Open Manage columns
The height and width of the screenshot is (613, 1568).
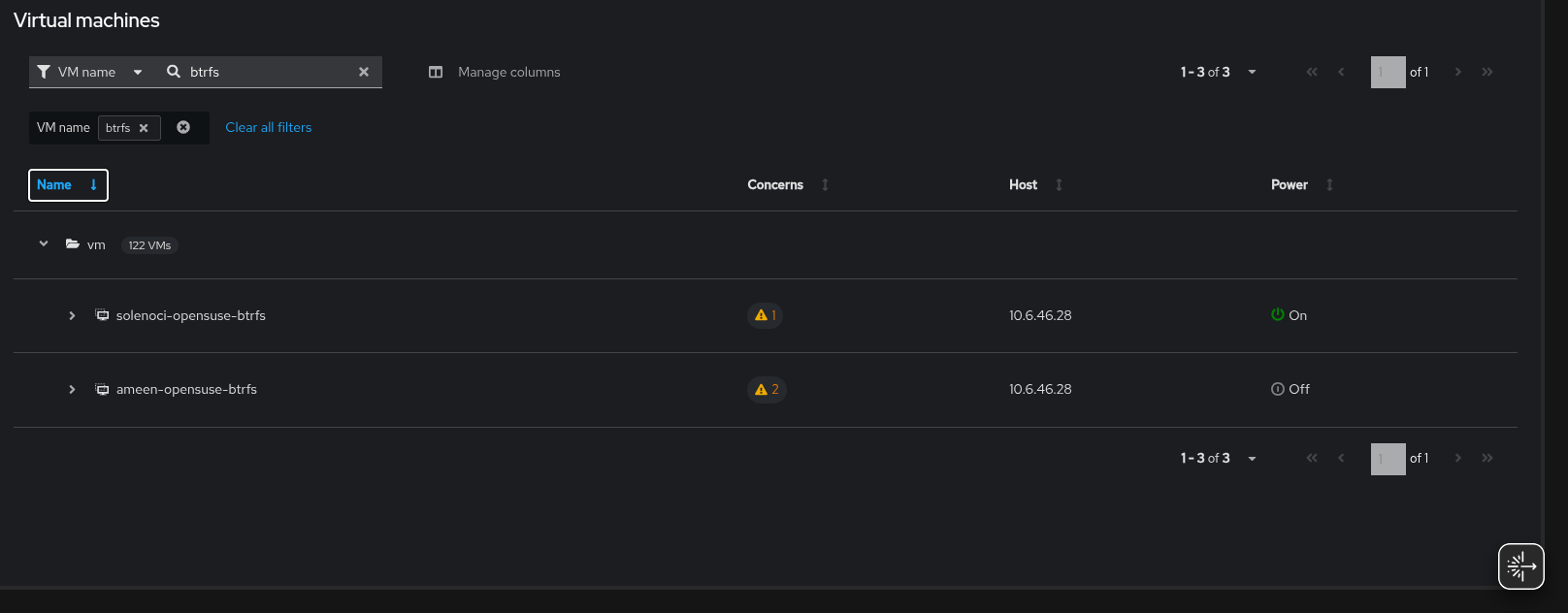(x=495, y=72)
